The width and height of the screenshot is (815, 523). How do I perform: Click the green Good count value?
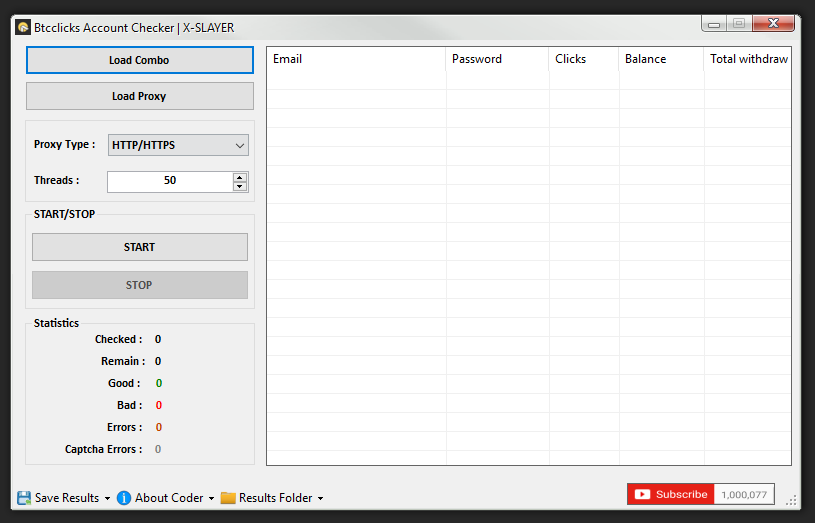159,383
